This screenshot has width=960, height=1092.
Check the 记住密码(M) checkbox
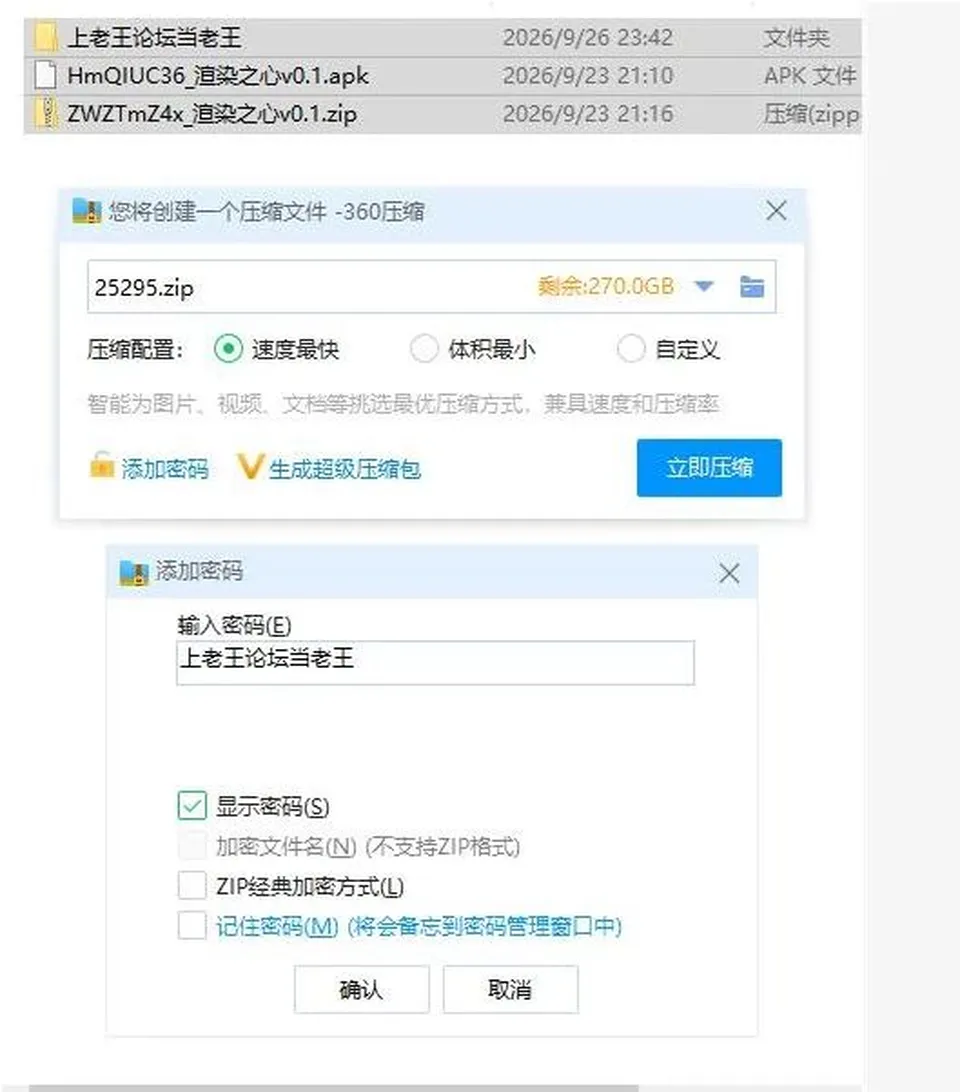point(192,926)
